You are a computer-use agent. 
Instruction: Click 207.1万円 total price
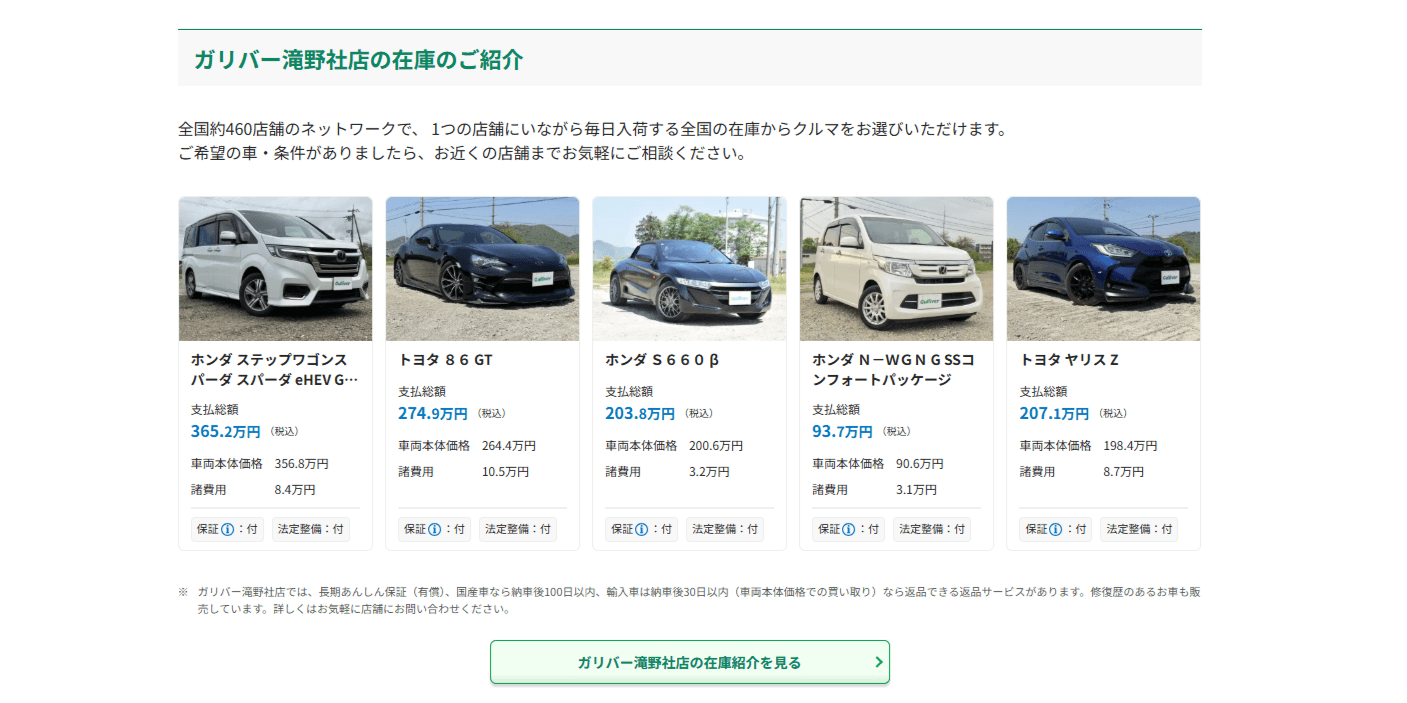pos(1054,414)
